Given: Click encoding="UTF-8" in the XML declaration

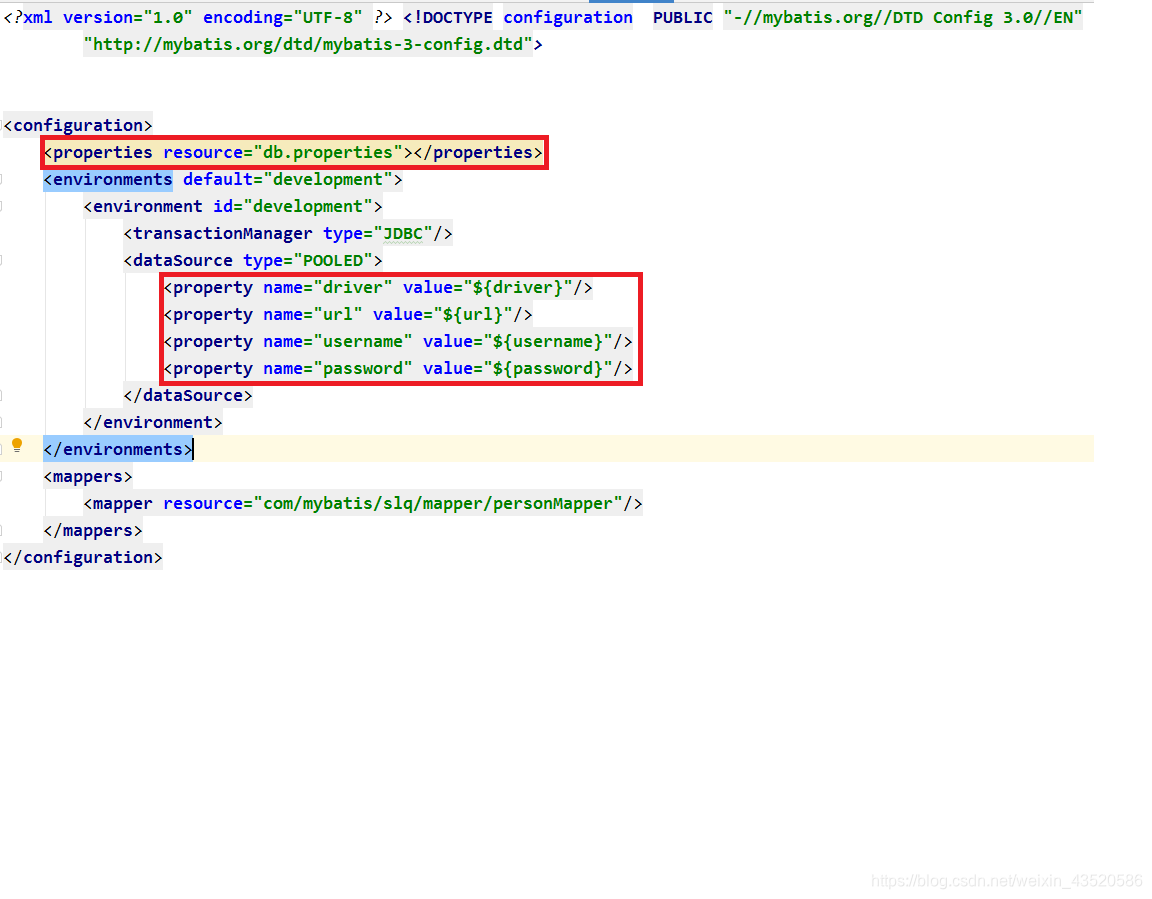Looking at the screenshot, I should (x=283, y=18).
